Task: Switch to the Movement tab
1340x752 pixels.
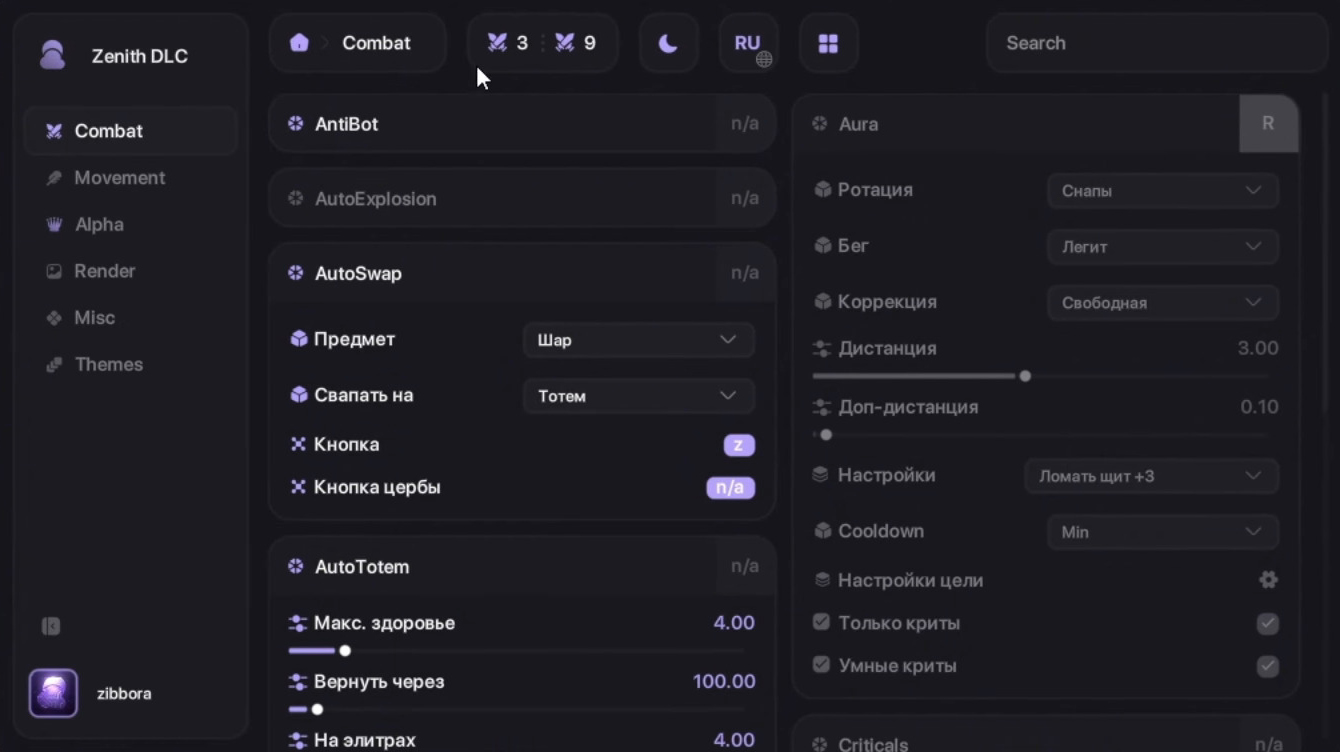Action: 119,178
